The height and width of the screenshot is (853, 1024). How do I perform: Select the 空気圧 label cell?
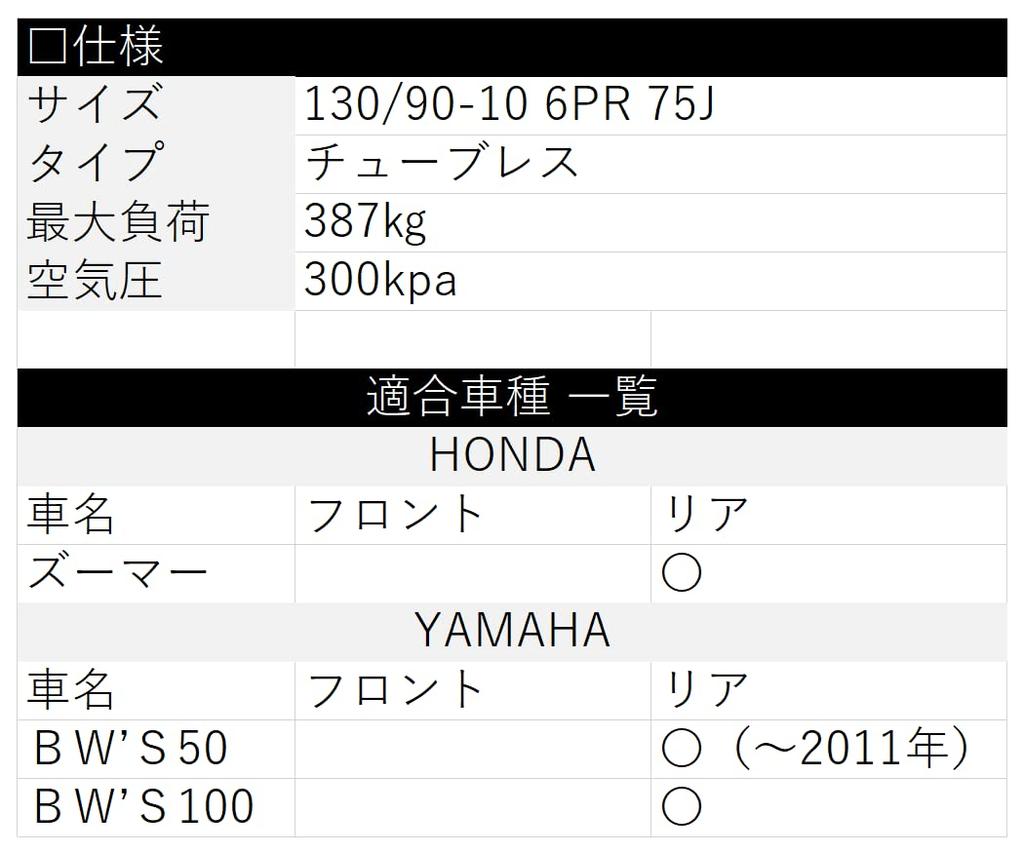(x=94, y=281)
